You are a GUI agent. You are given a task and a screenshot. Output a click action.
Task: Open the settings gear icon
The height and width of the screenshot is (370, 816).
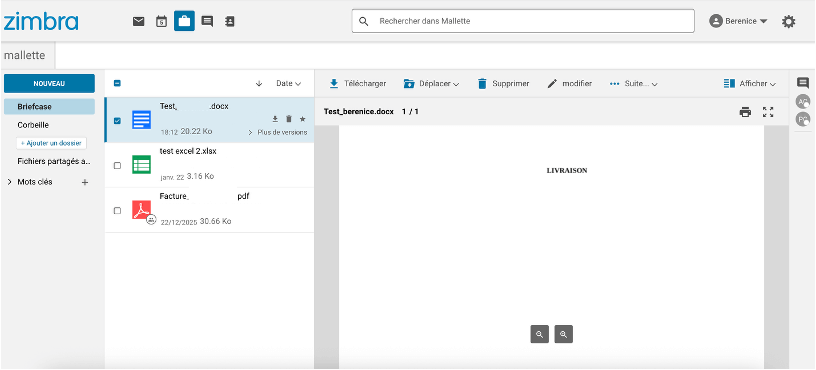click(789, 21)
